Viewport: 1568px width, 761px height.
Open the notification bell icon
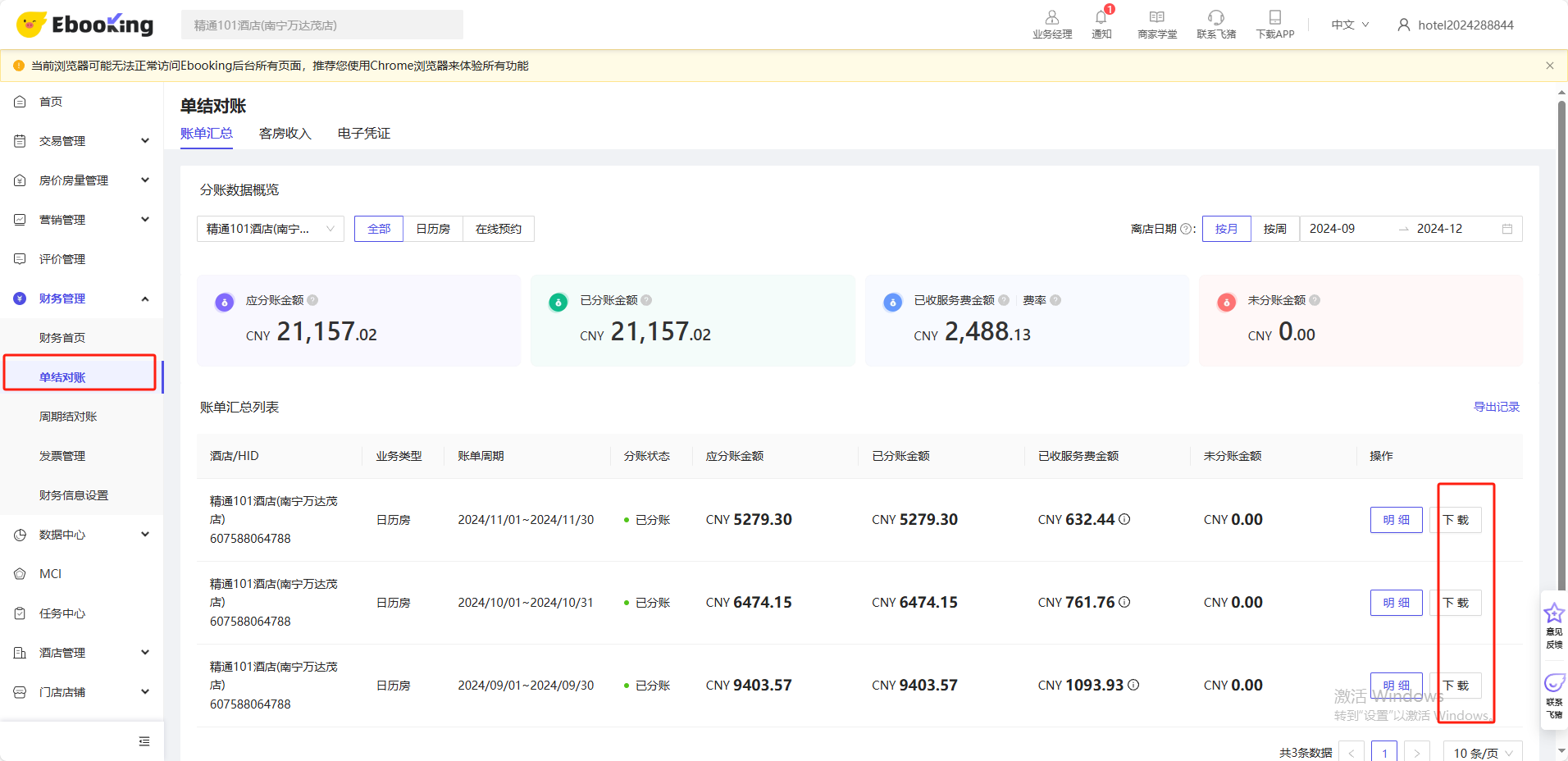1101,18
